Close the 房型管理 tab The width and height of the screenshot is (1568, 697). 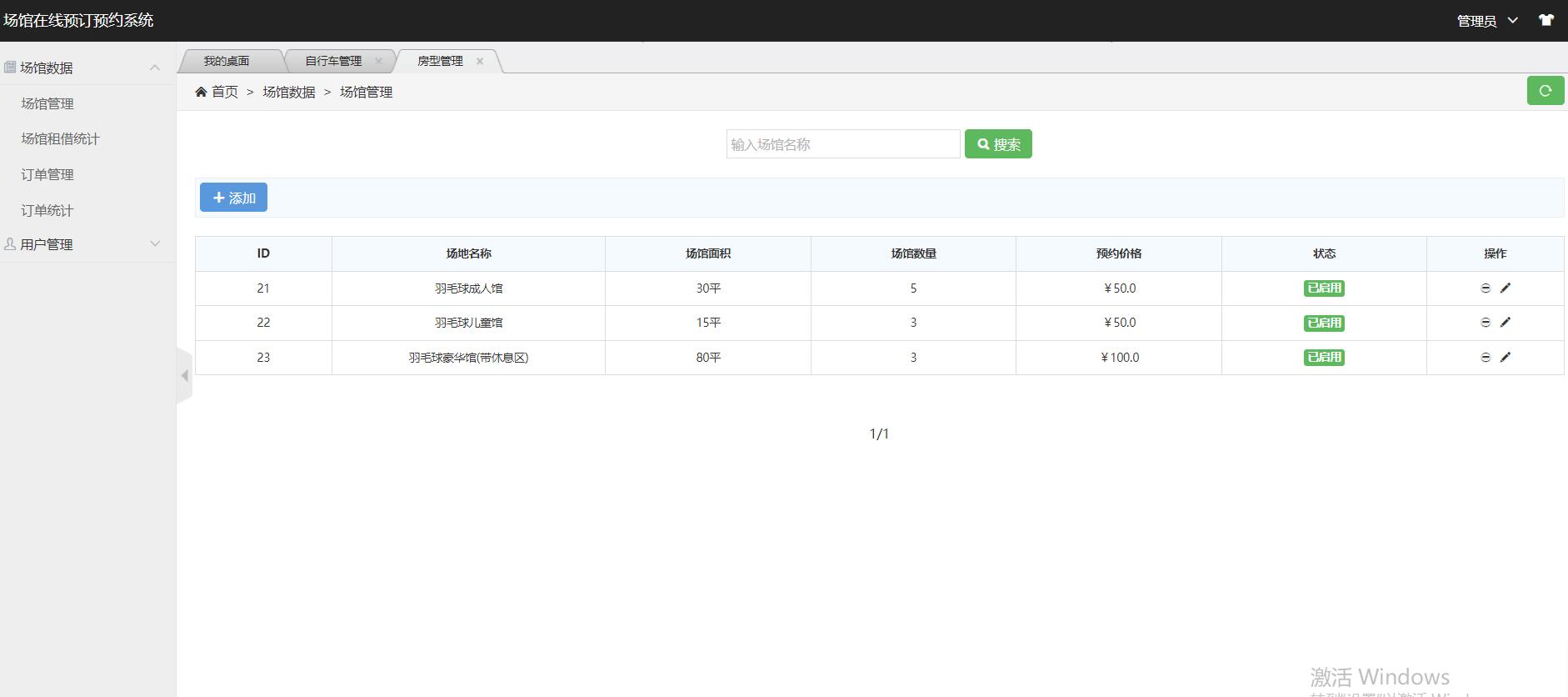click(480, 61)
